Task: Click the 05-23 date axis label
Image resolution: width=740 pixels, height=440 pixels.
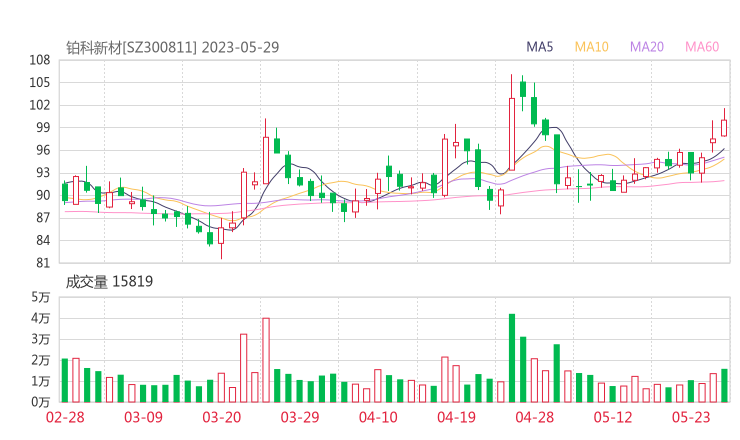Action: (691, 417)
